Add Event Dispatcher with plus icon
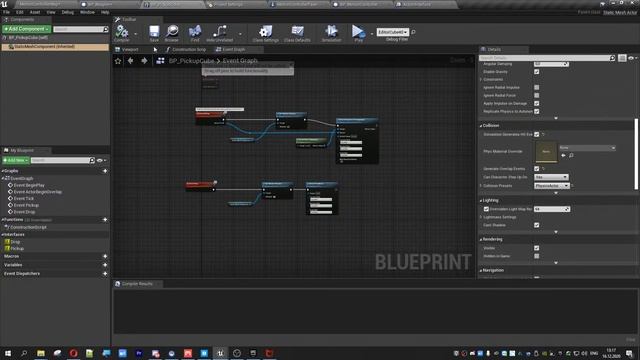 pyautogui.click(x=105, y=273)
